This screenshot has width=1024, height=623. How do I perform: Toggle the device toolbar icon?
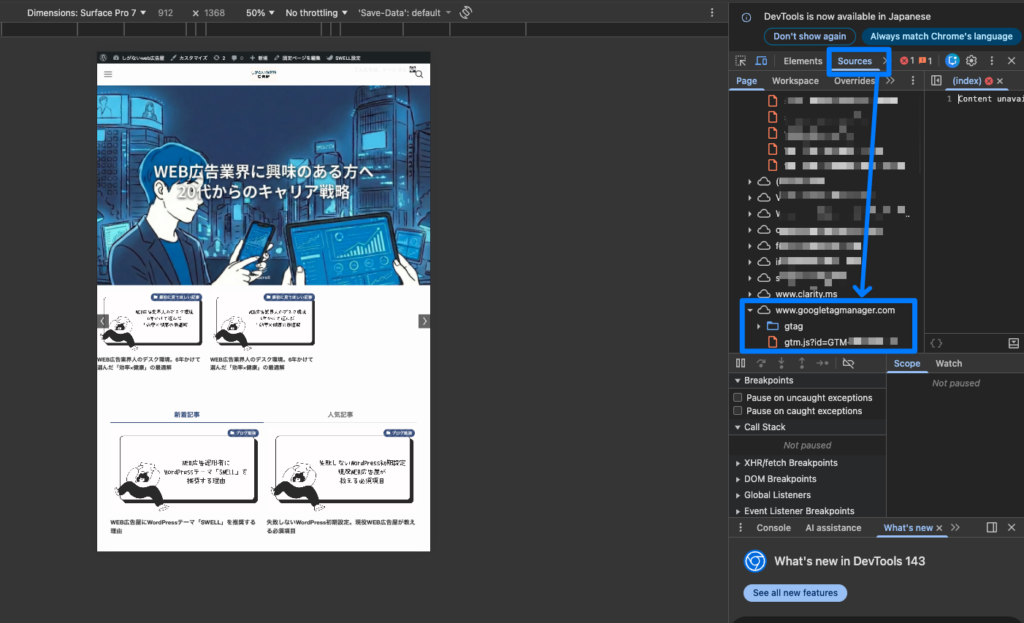(x=761, y=61)
